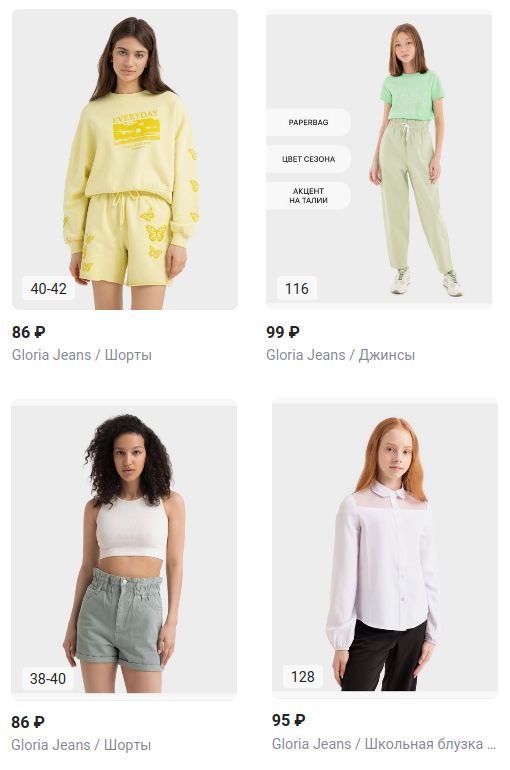Screen dimensions: 510x770
Task: Open the yellow EVERYDAY shorts set photo
Action: pyautogui.click(x=125, y=159)
